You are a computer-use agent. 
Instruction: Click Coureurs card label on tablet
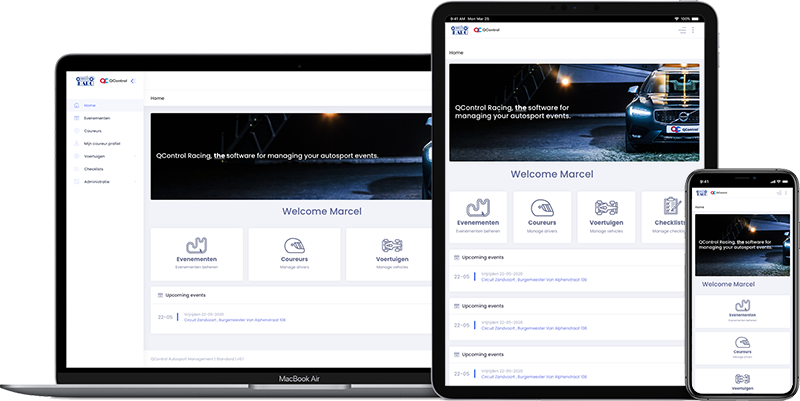point(542,223)
